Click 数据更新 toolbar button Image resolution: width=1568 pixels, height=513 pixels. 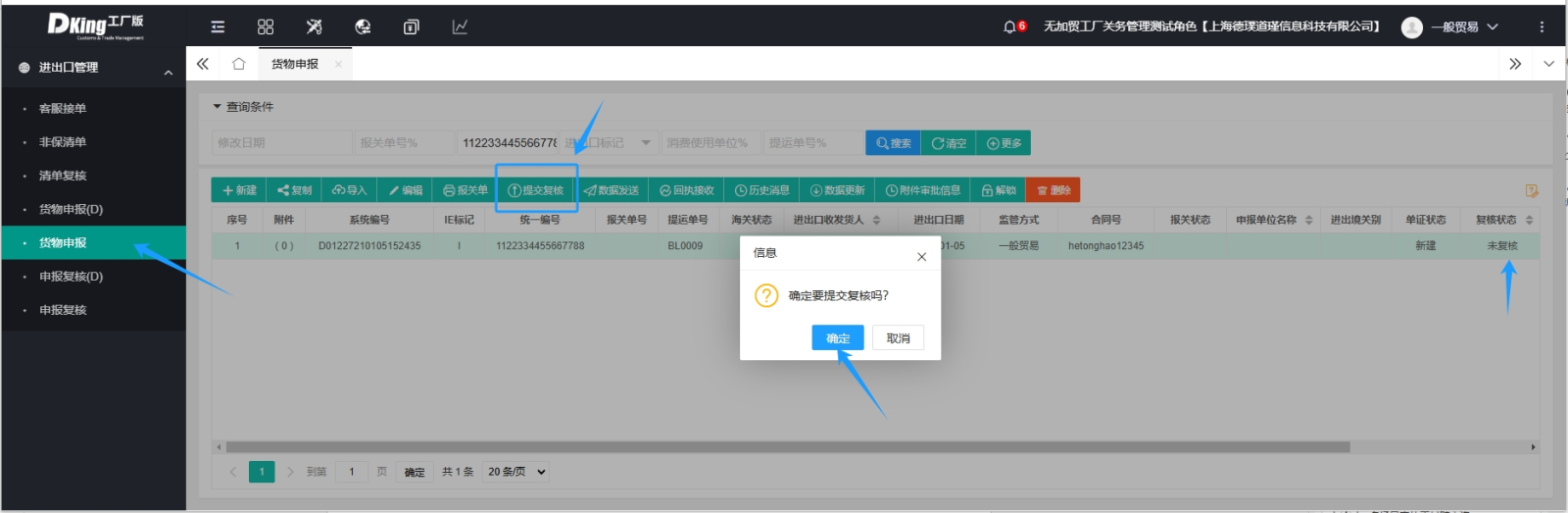click(837, 190)
